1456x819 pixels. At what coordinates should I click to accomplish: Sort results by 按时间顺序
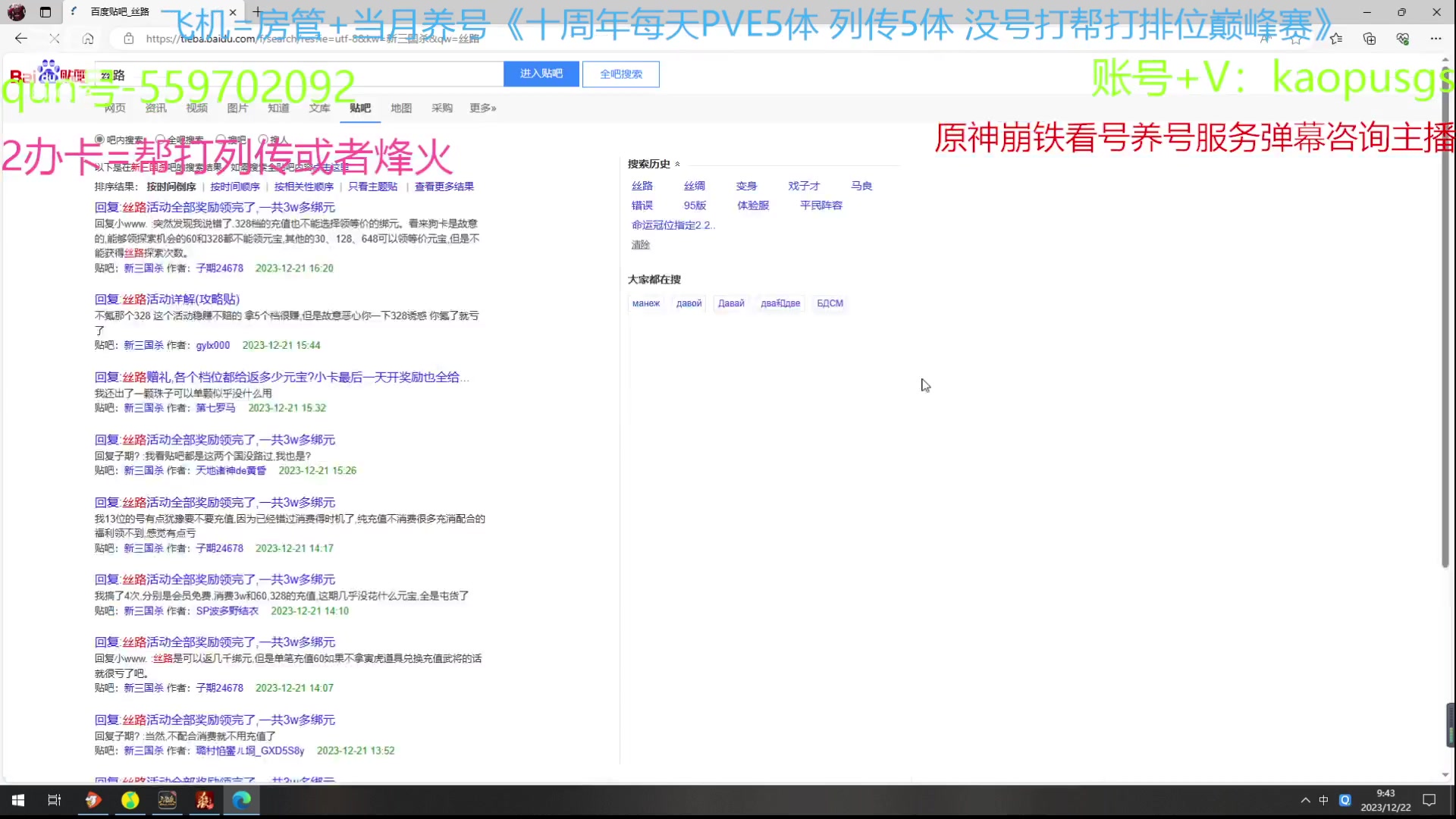click(235, 187)
